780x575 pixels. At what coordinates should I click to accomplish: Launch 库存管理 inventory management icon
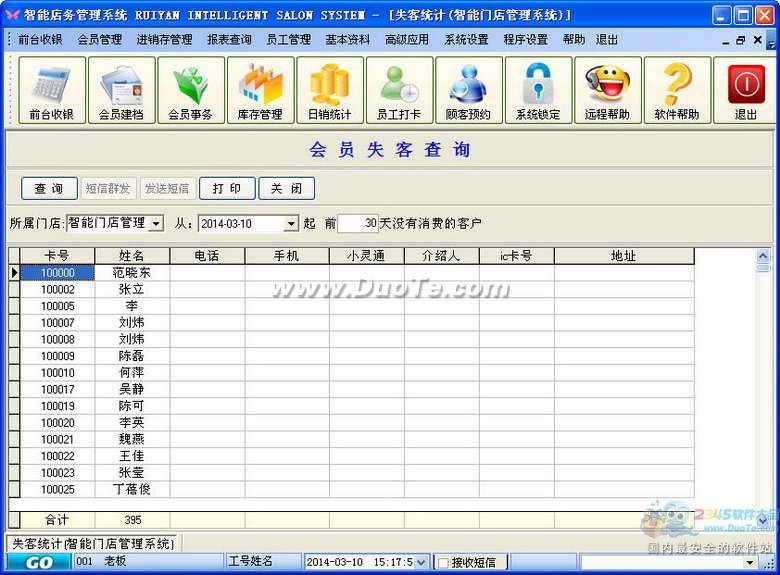260,90
